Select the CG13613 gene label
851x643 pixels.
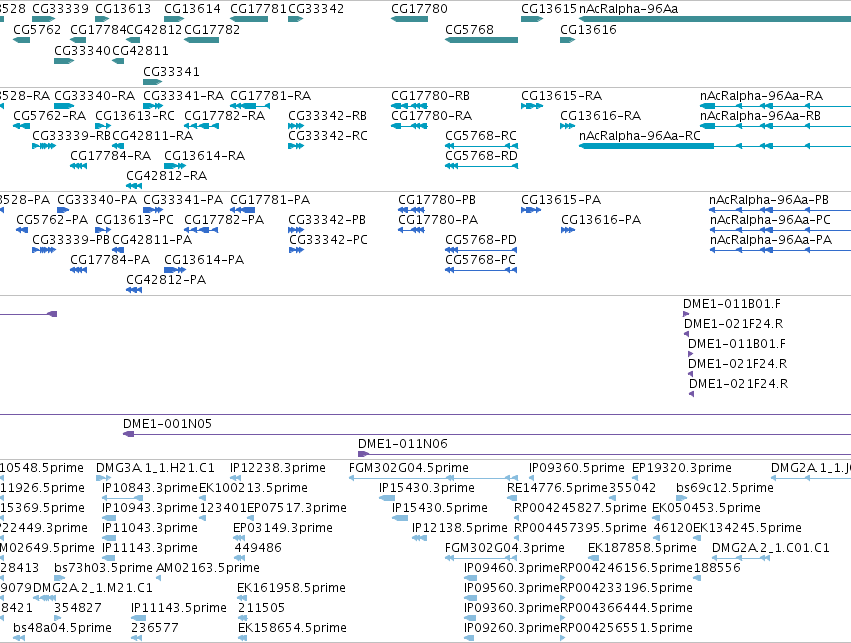pos(123,9)
